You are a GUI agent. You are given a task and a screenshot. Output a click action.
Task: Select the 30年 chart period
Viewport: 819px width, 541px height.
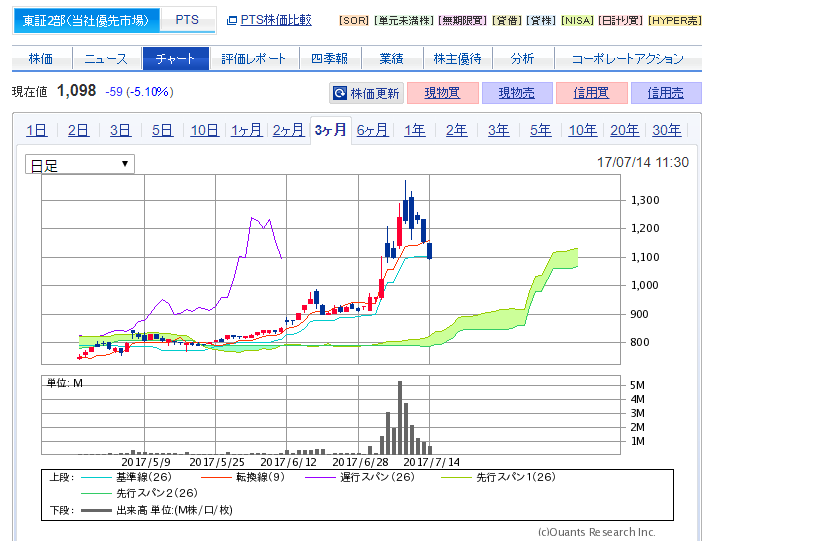pyautogui.click(x=666, y=130)
